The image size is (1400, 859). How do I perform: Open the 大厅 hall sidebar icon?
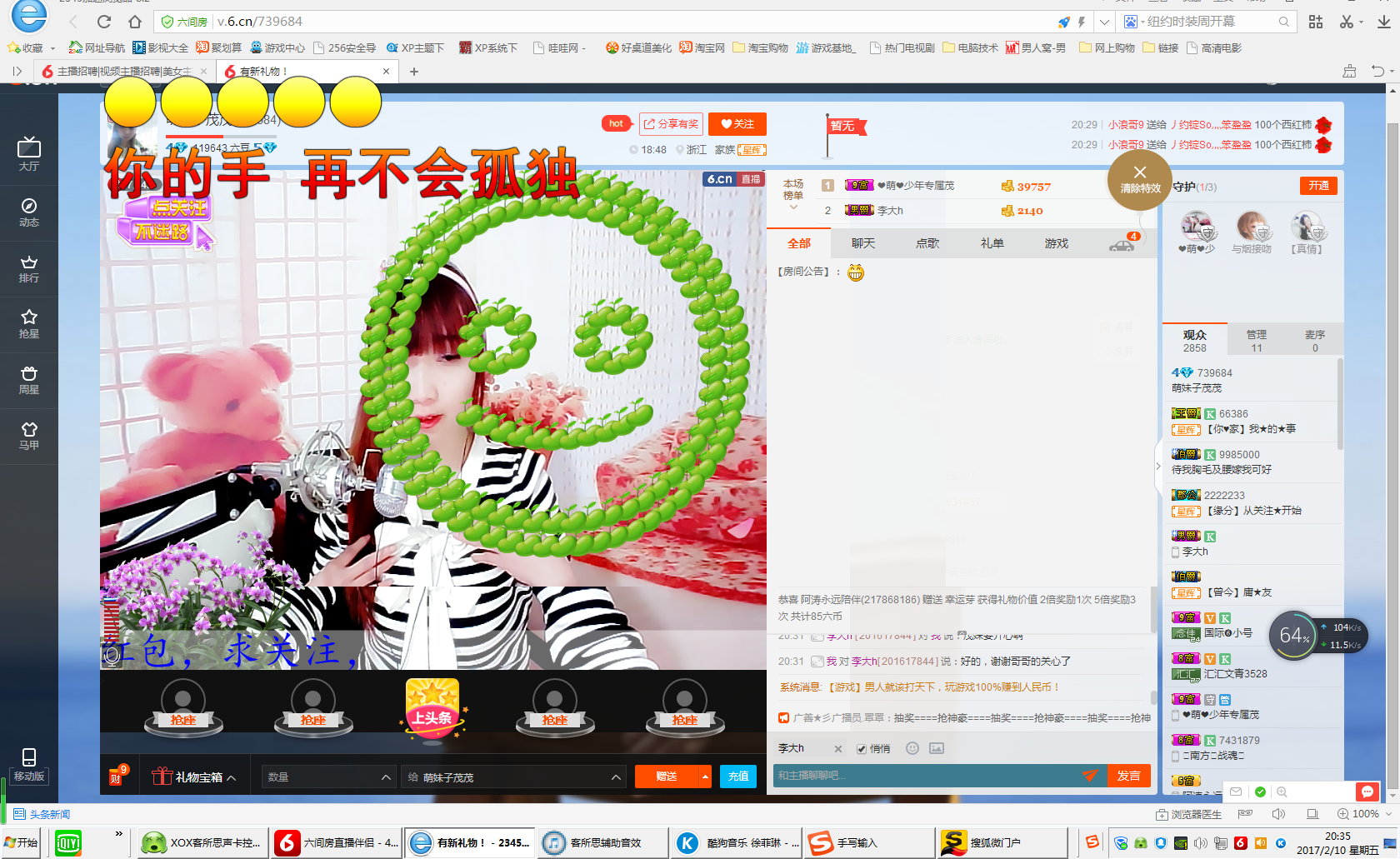pos(29,153)
